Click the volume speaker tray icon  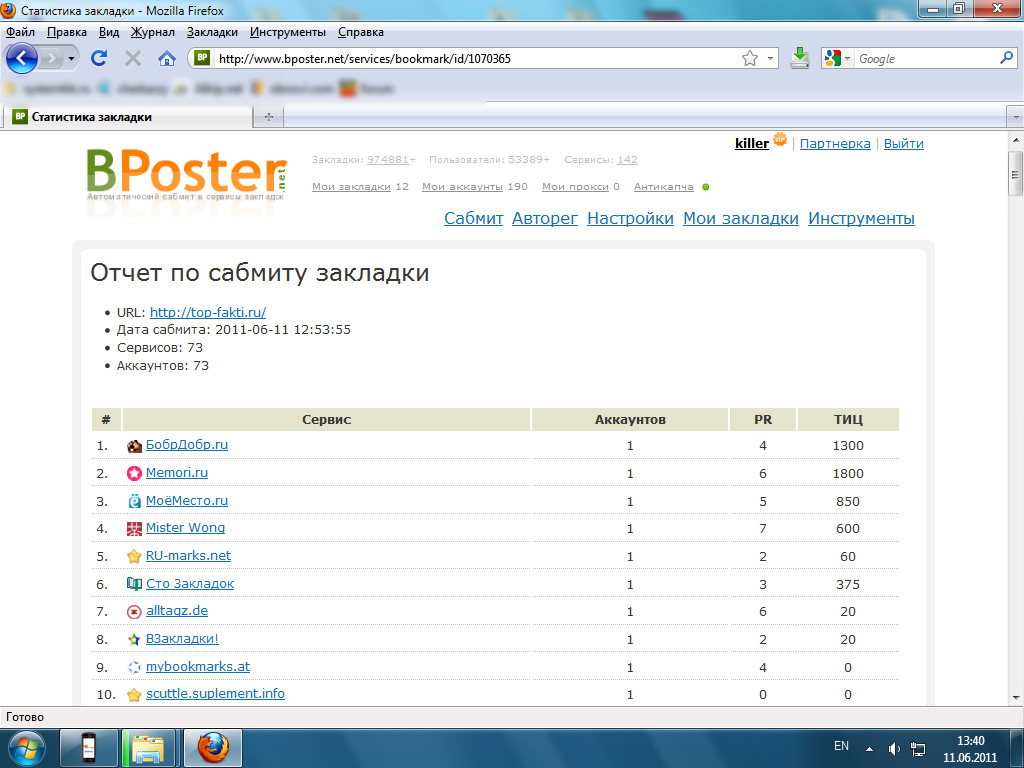pyautogui.click(x=893, y=749)
